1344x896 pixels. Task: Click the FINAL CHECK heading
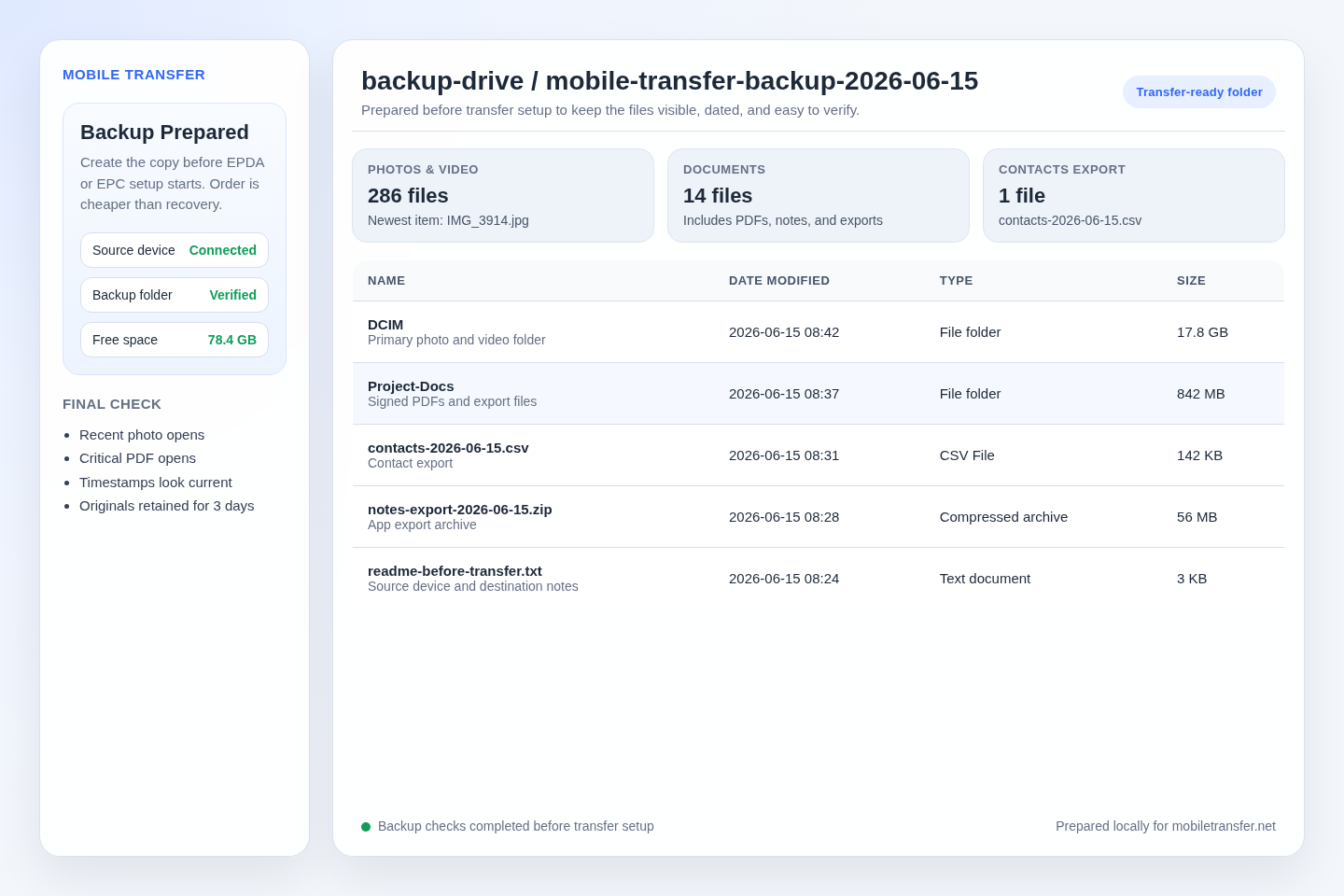[112, 404]
